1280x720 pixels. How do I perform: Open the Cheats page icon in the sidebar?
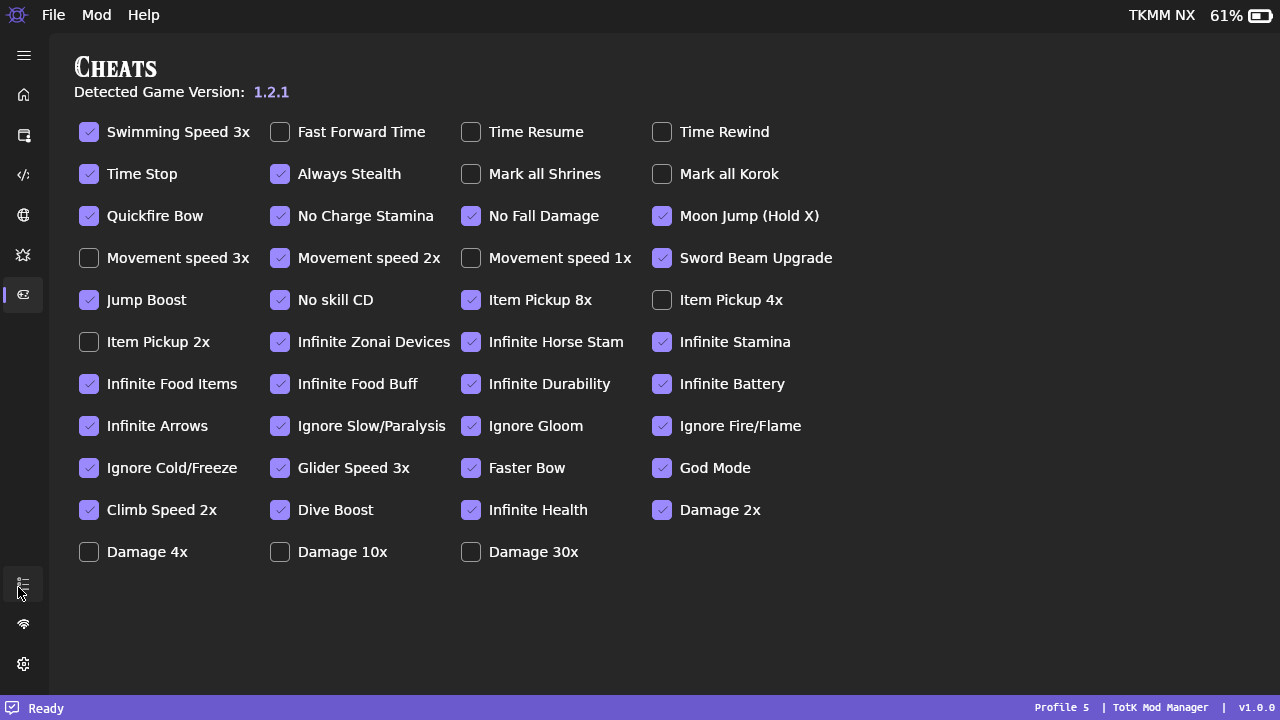(23, 295)
